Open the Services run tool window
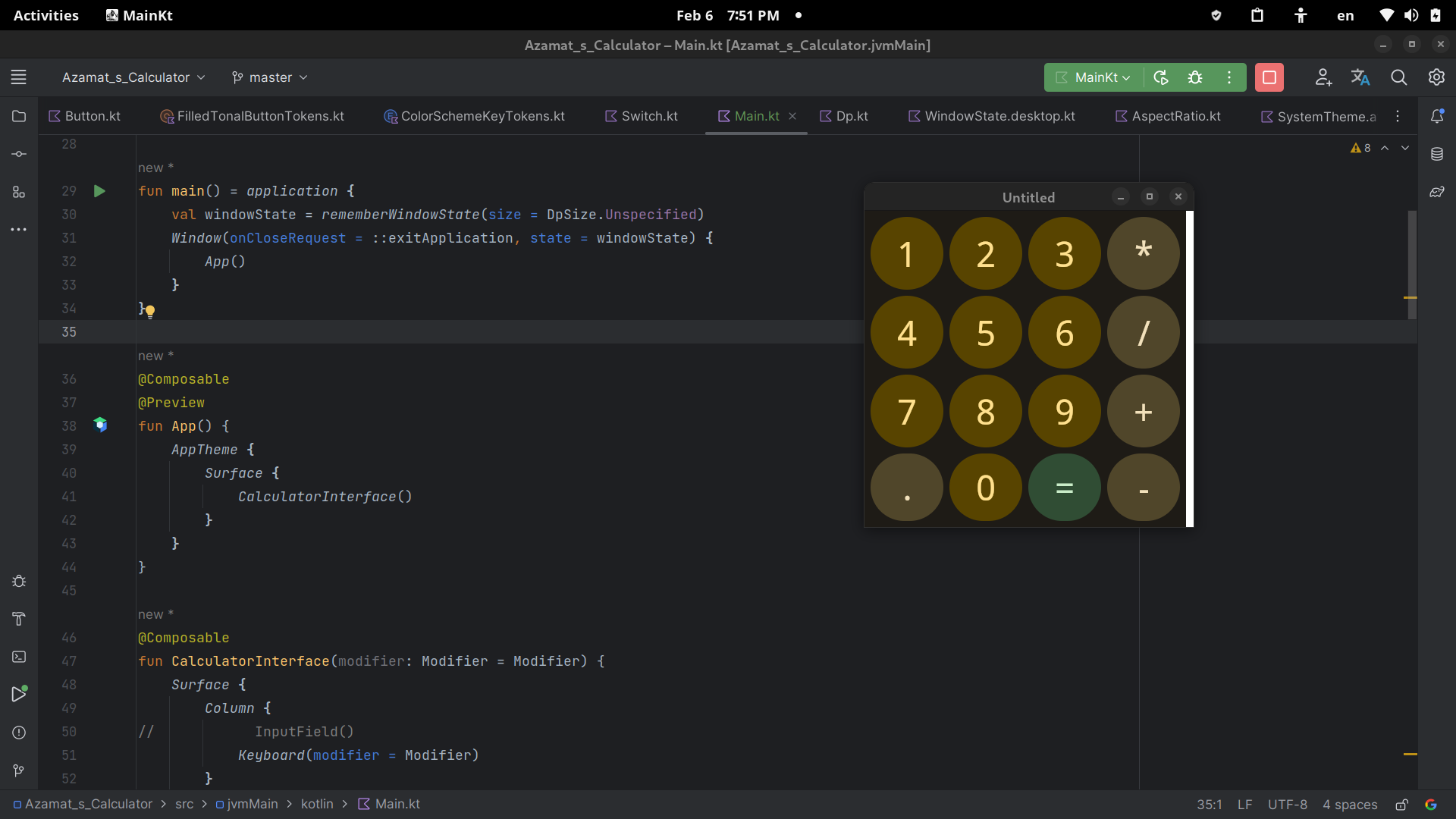 [x=18, y=695]
